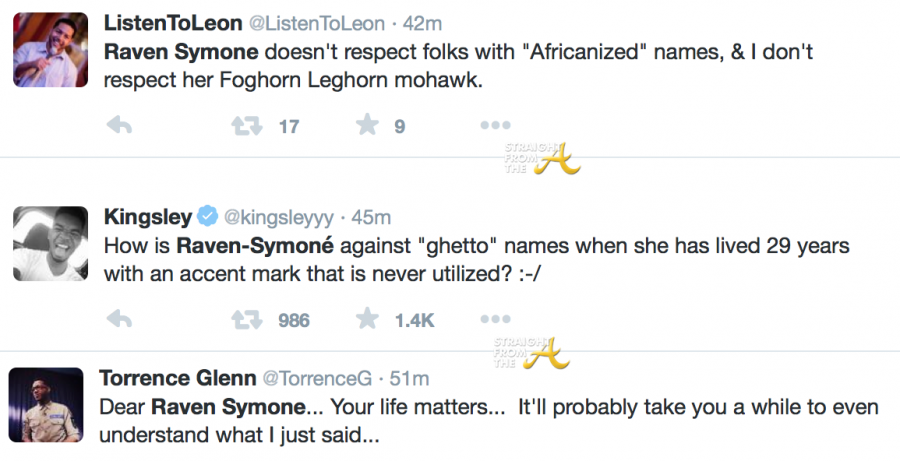Reply to ListenToLeon's tweet
900x461 pixels.
pyautogui.click(x=119, y=127)
